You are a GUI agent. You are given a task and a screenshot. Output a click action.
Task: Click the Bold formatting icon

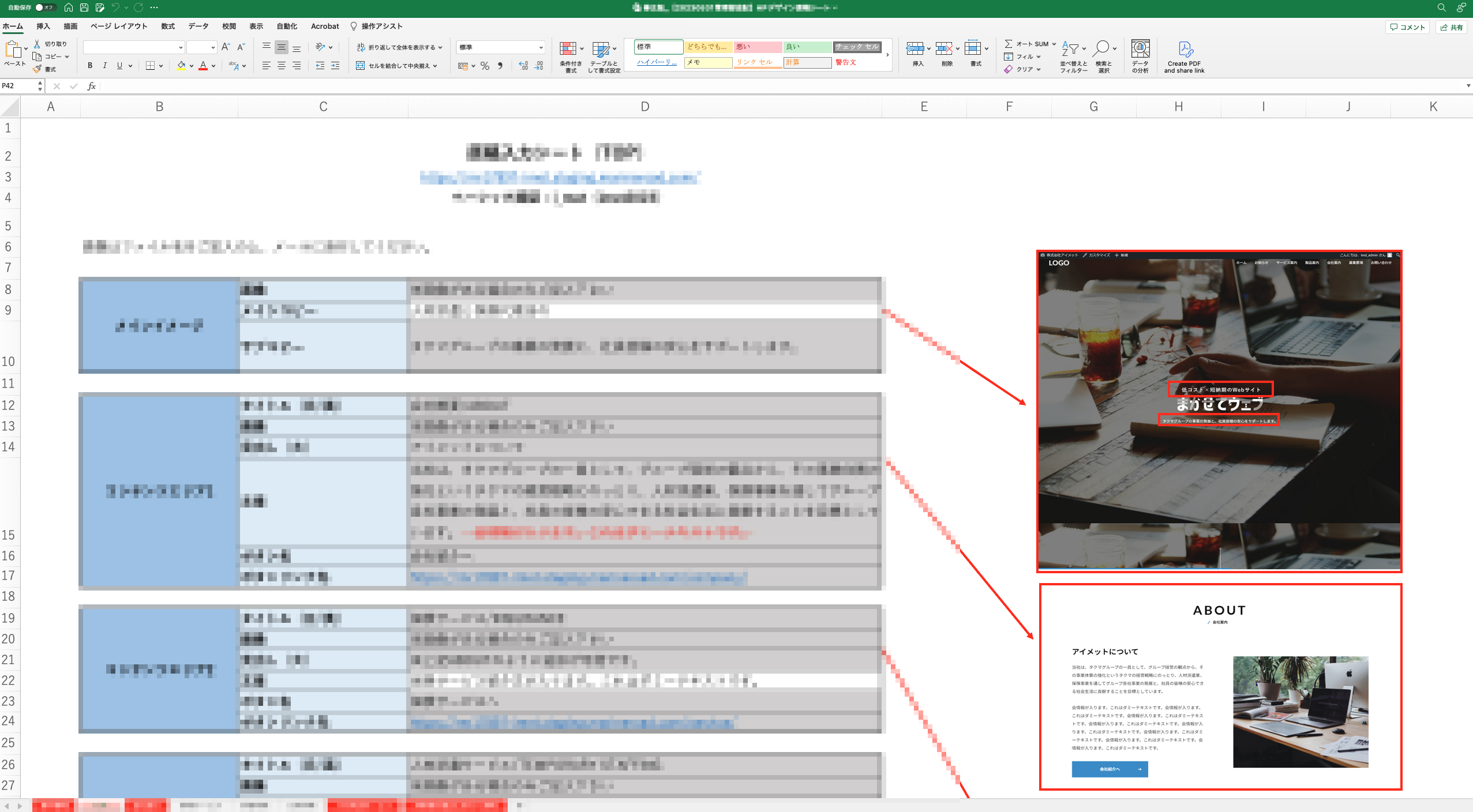coord(90,66)
